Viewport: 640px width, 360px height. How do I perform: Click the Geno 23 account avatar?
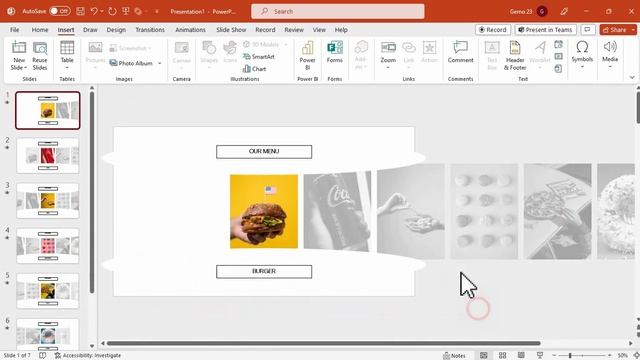(542, 11)
